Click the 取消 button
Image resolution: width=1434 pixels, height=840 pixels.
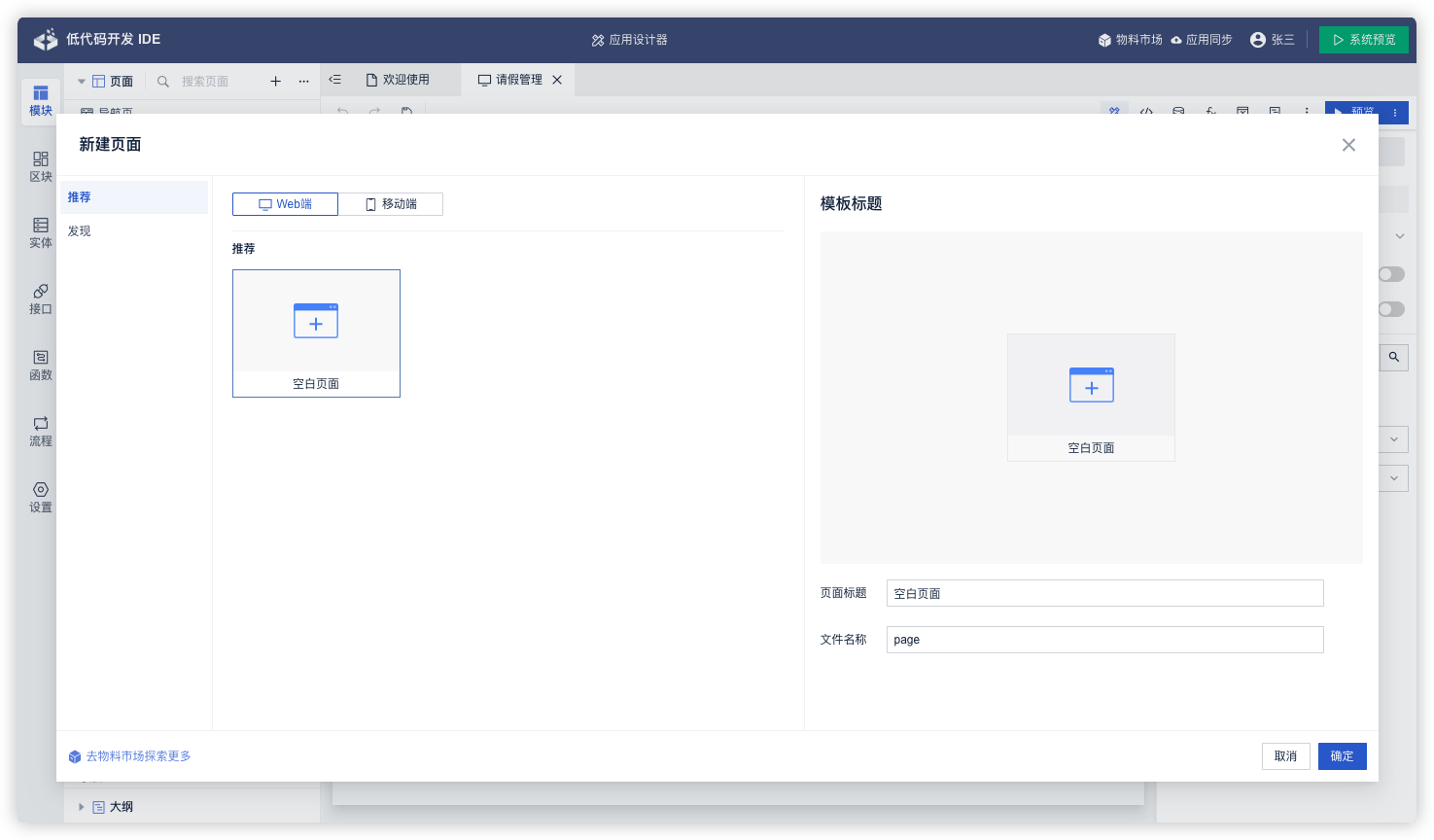point(1285,756)
